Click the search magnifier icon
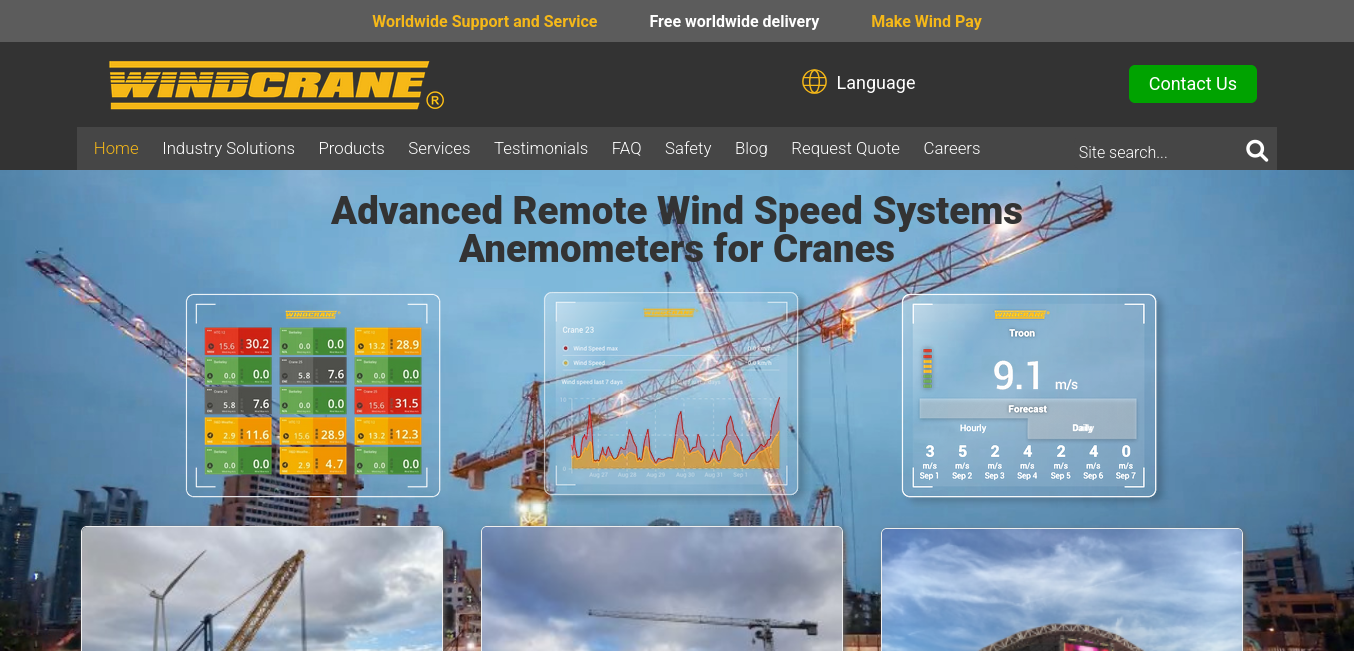This screenshot has width=1366, height=651. tap(1257, 151)
